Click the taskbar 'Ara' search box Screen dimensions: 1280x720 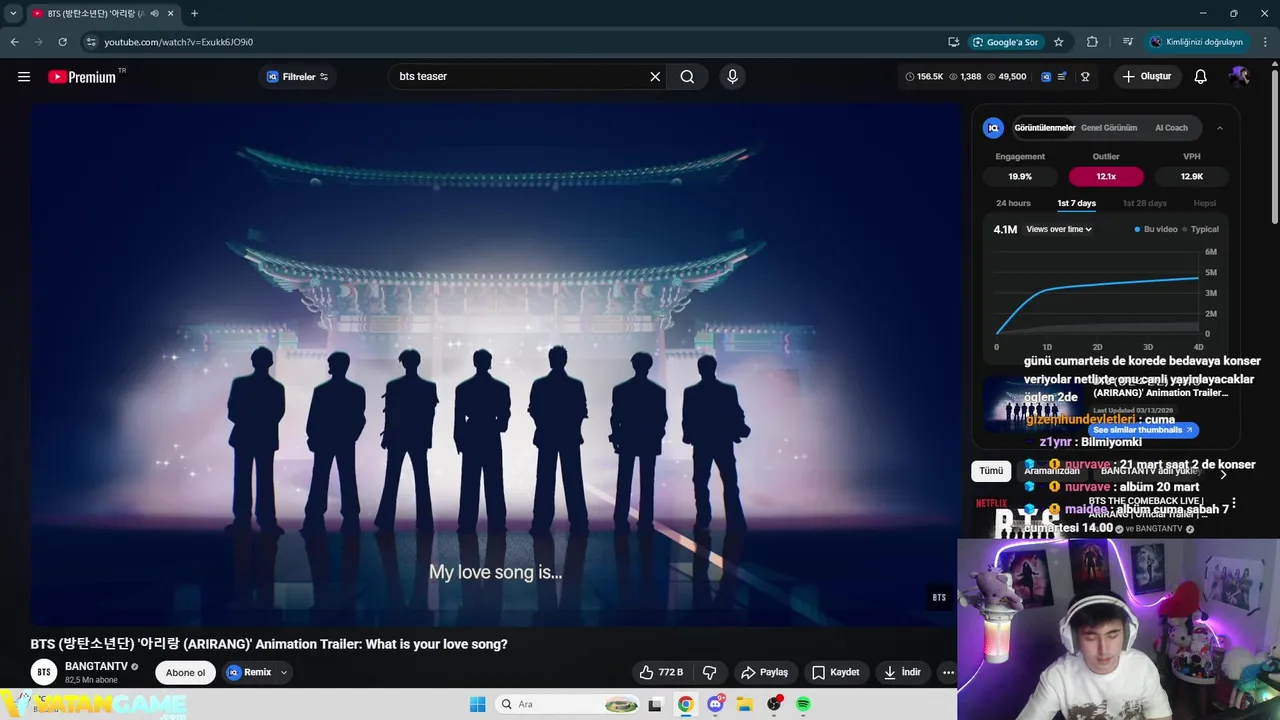[568, 704]
